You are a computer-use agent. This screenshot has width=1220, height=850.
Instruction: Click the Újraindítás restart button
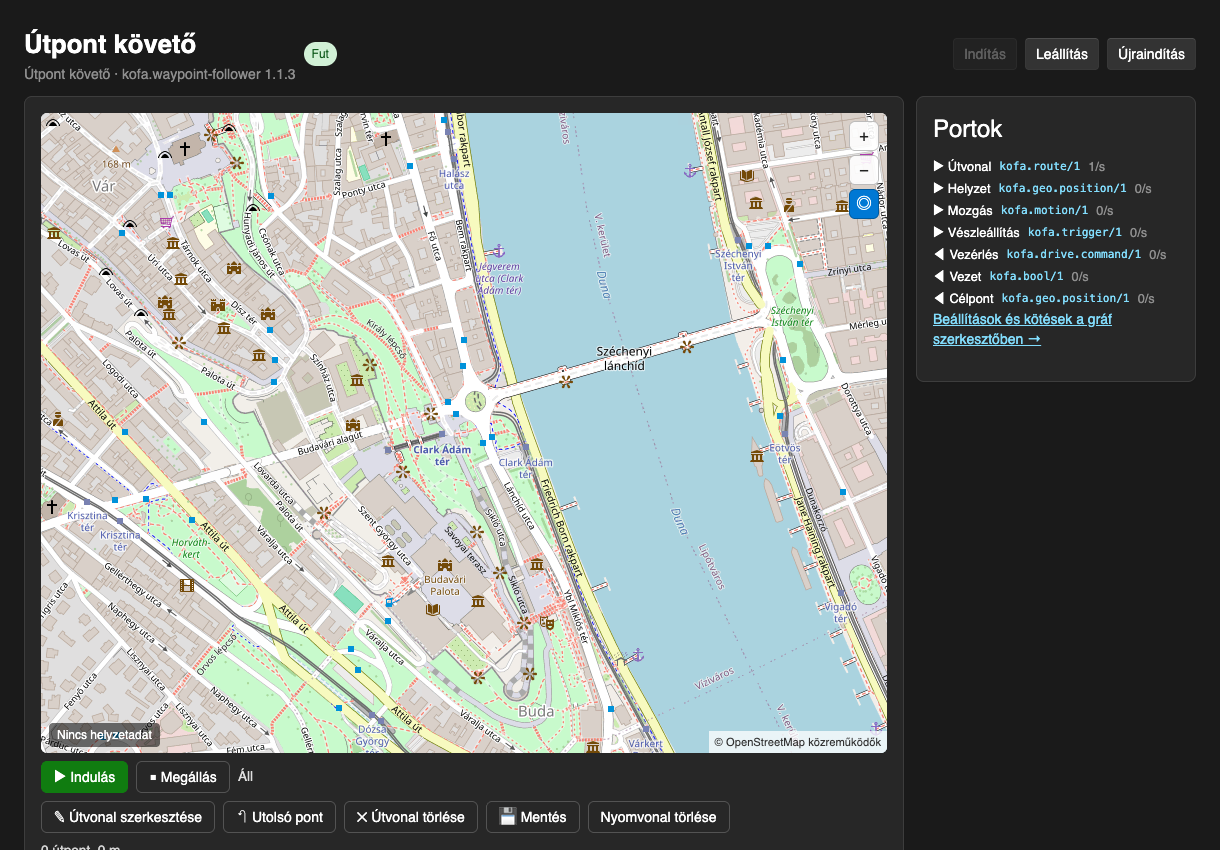click(x=1151, y=54)
